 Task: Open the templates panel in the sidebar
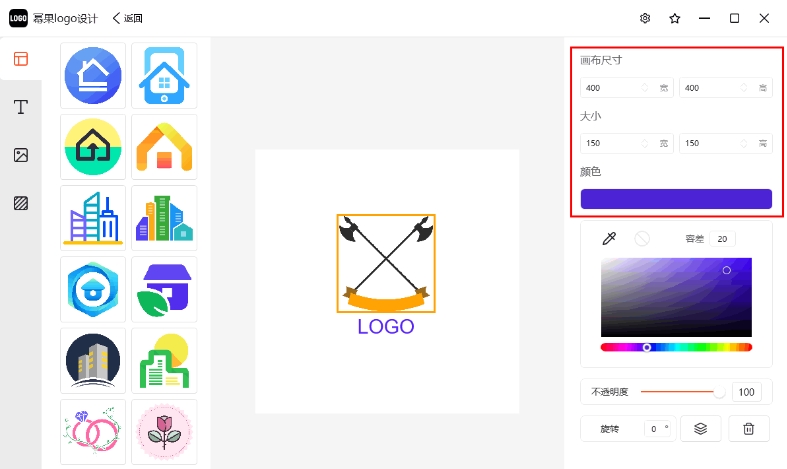21,59
